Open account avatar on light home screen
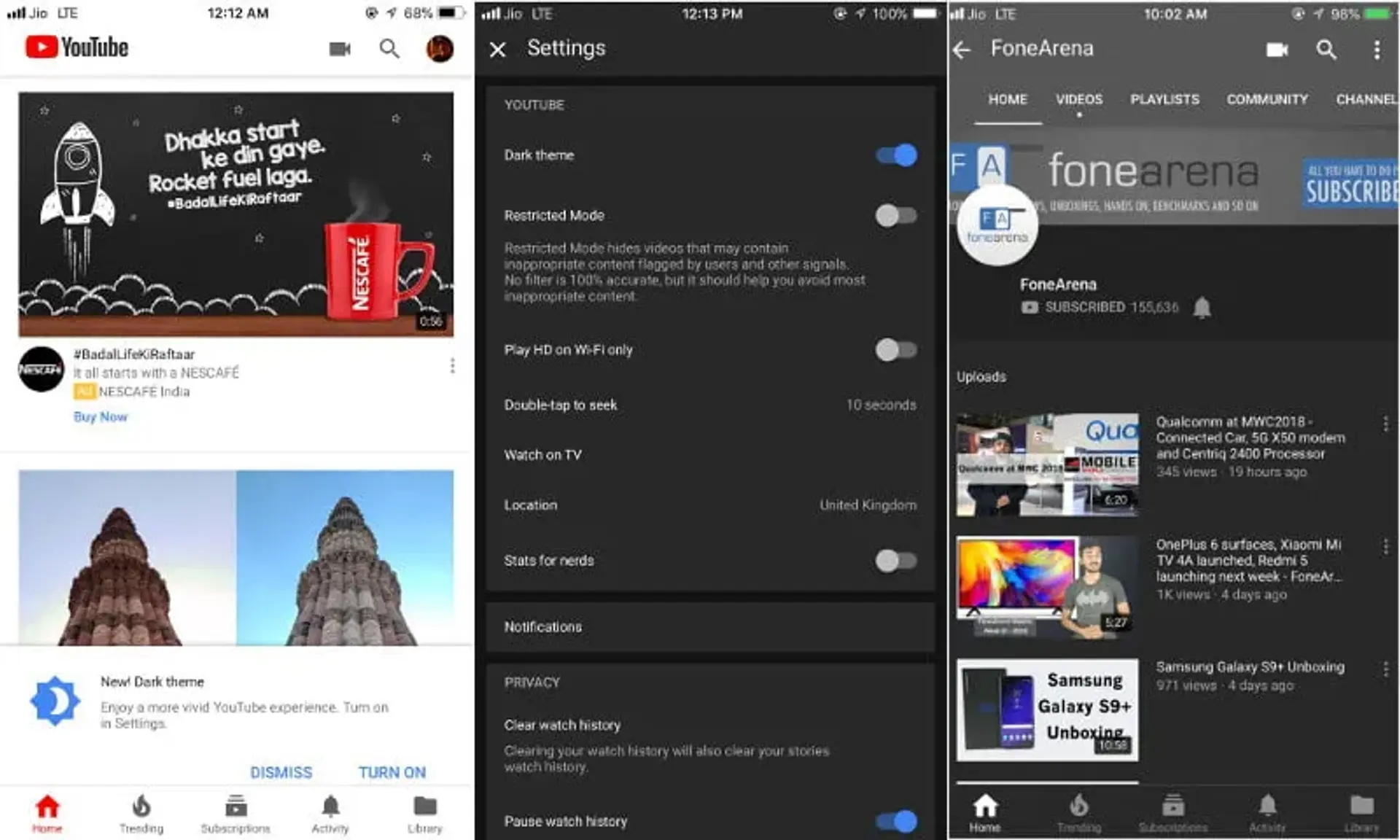The image size is (1400, 840). tap(440, 49)
